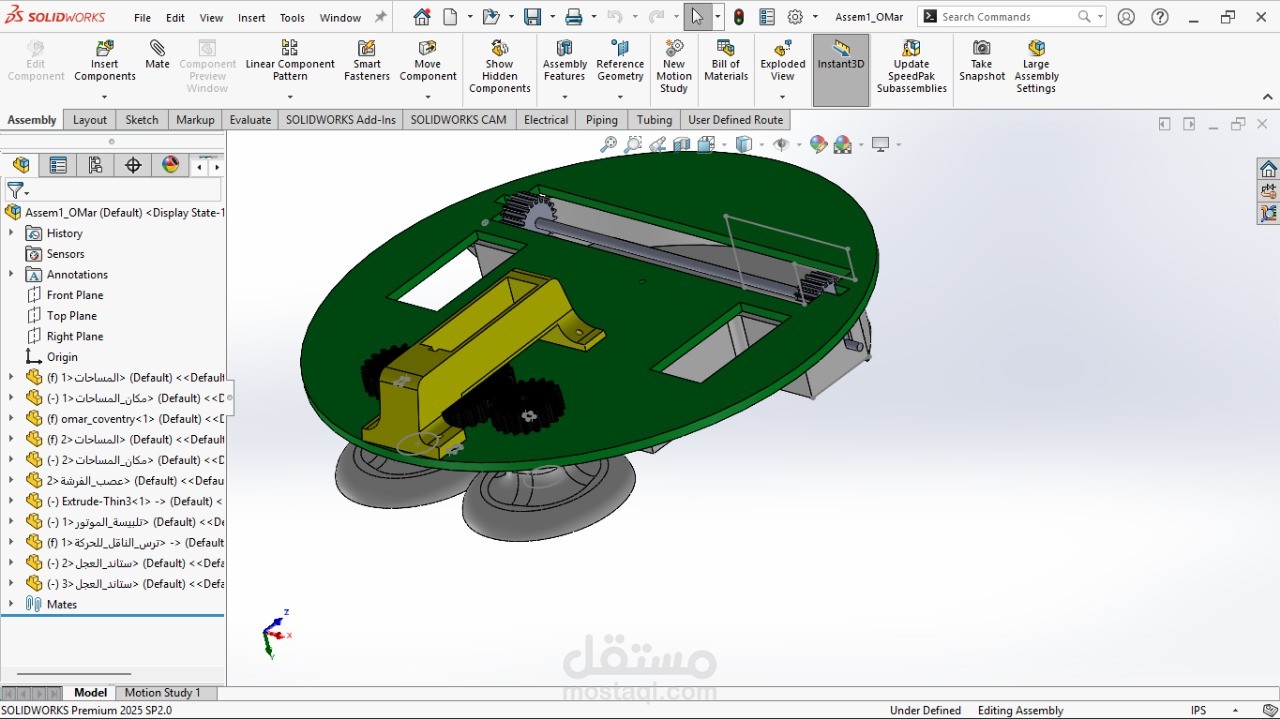Open the Tools menu
The image size is (1280, 719).
pos(292,18)
